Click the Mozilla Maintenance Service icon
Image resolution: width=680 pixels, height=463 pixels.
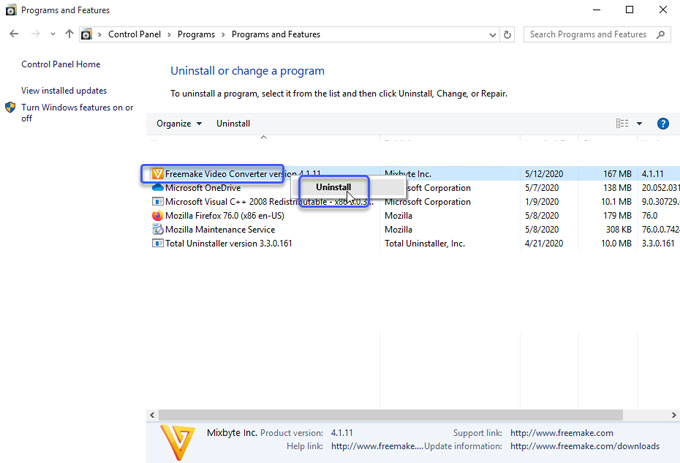157,229
